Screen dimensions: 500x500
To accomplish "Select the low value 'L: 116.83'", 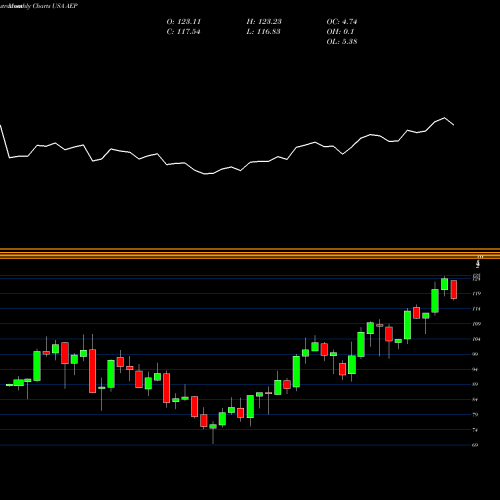I will click(263, 32).
